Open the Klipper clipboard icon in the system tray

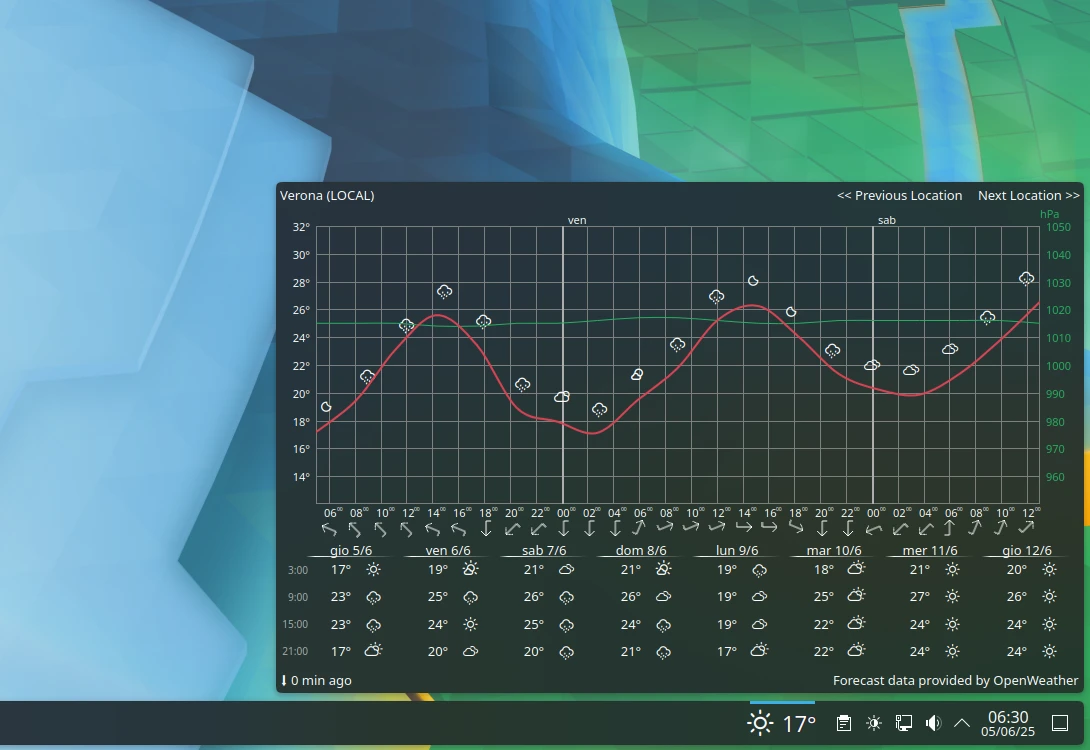843,722
